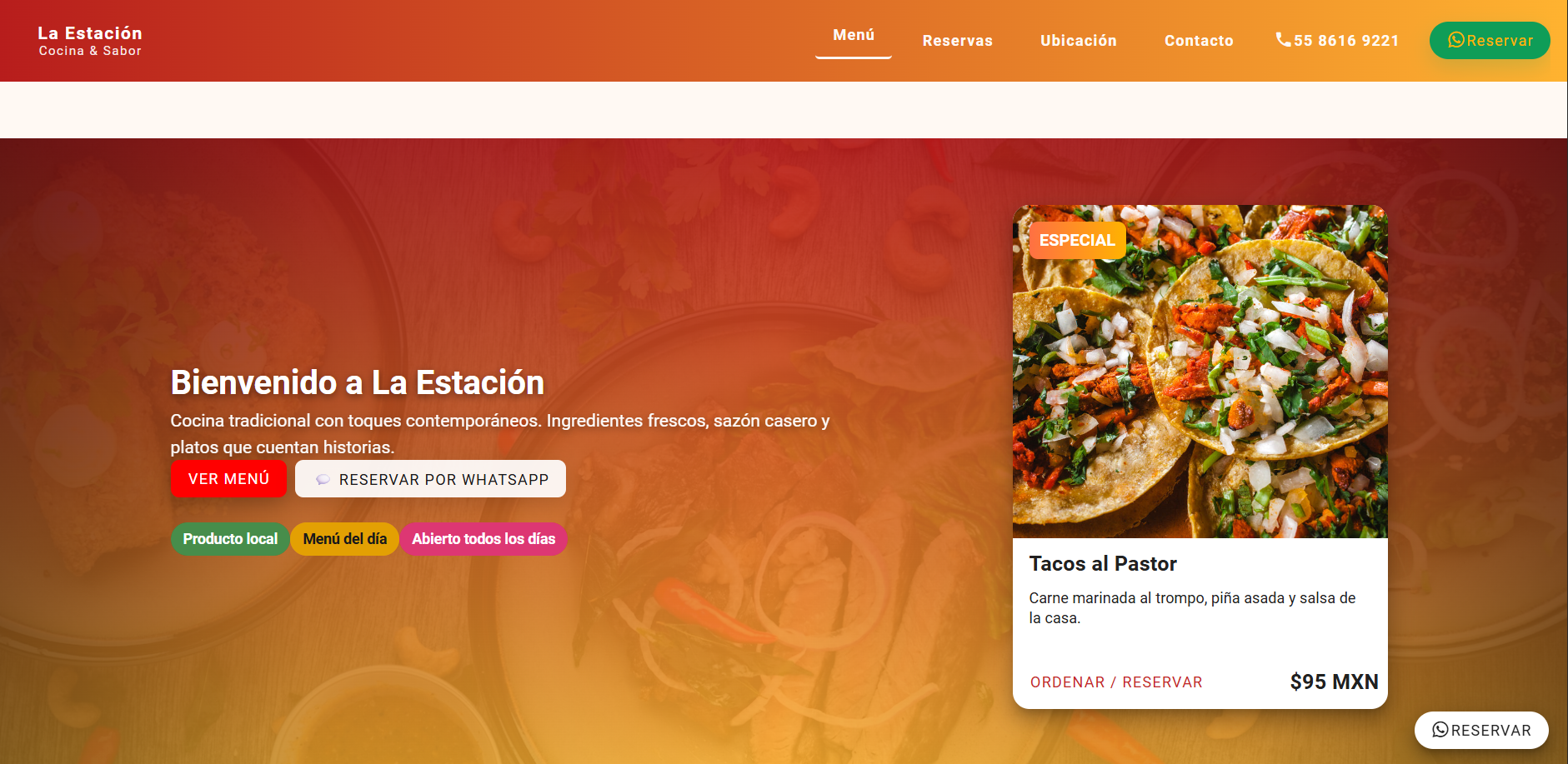Click the WhatsApp icon in header Reservar button

tap(1456, 40)
